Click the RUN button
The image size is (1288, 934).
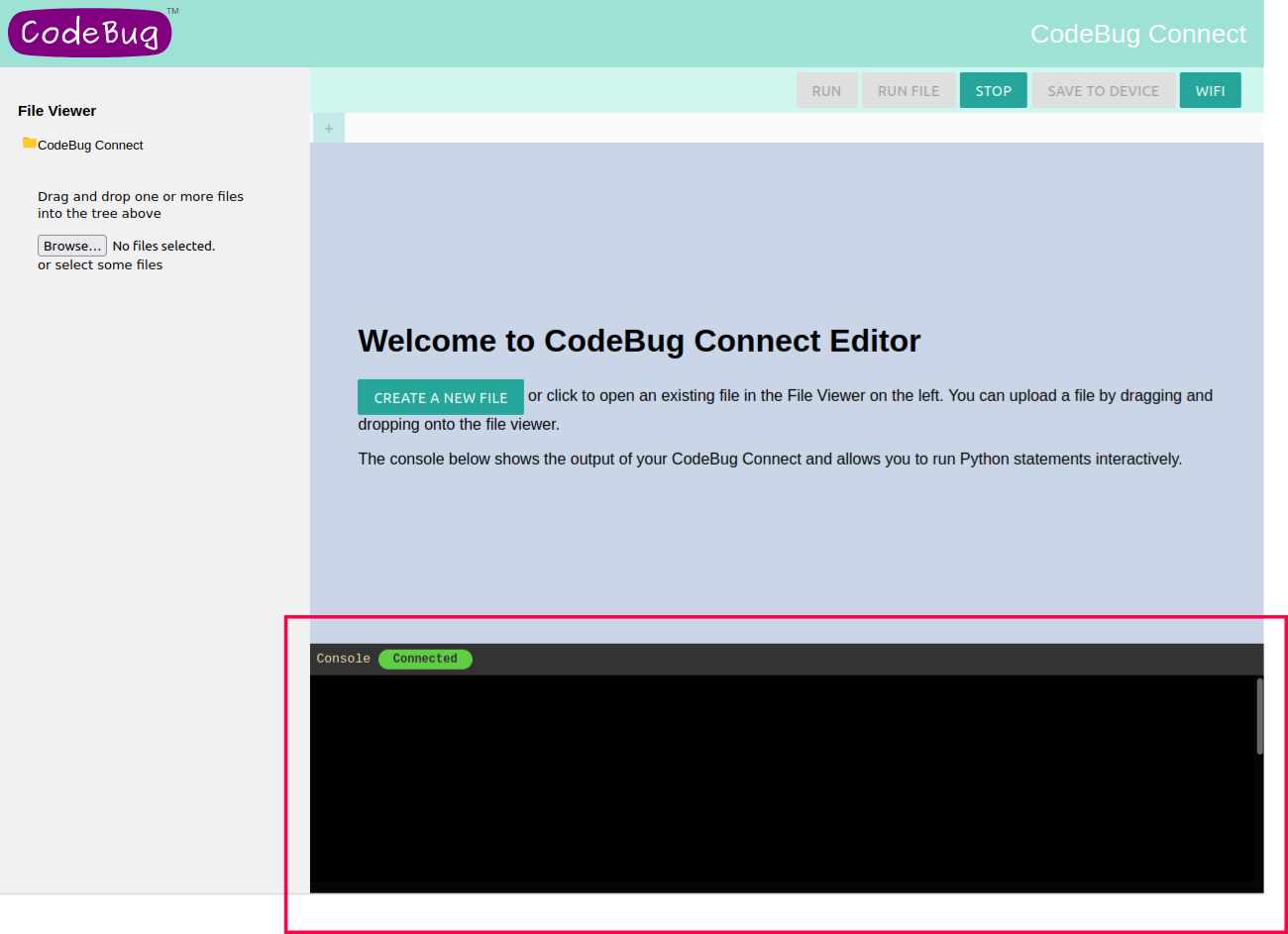[x=826, y=90]
